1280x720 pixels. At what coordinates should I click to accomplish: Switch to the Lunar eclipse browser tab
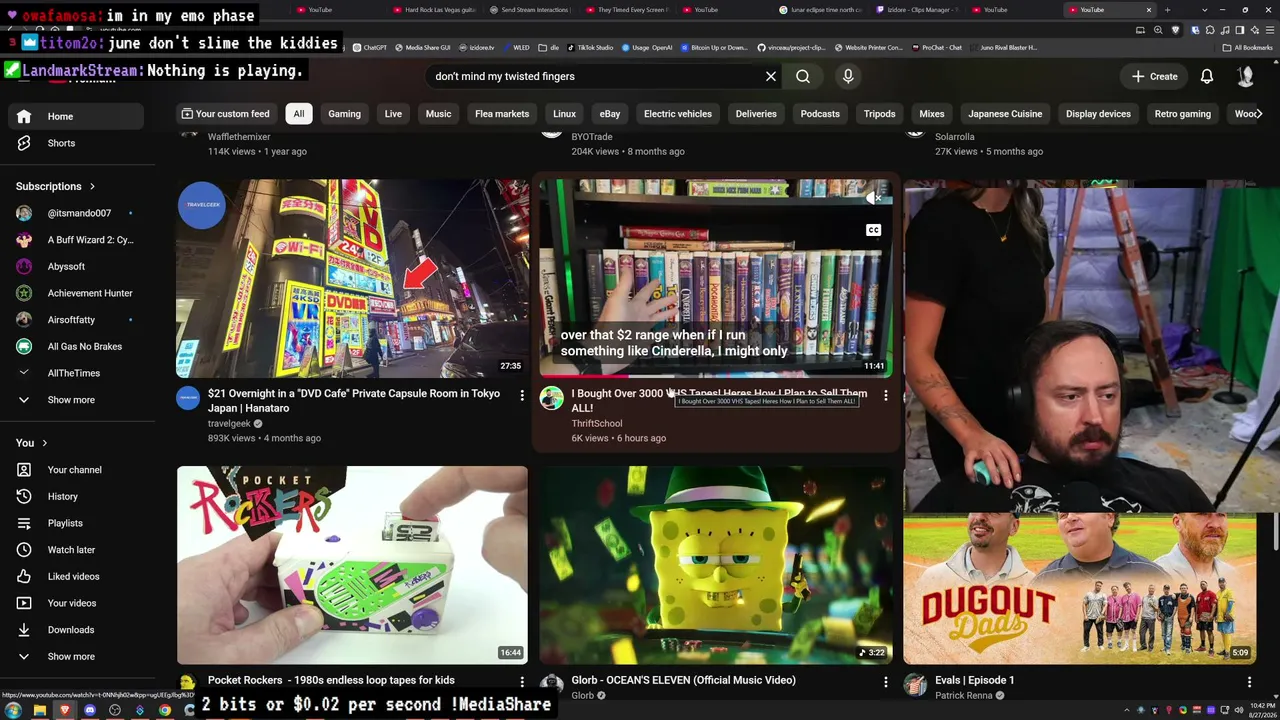[x=820, y=10]
